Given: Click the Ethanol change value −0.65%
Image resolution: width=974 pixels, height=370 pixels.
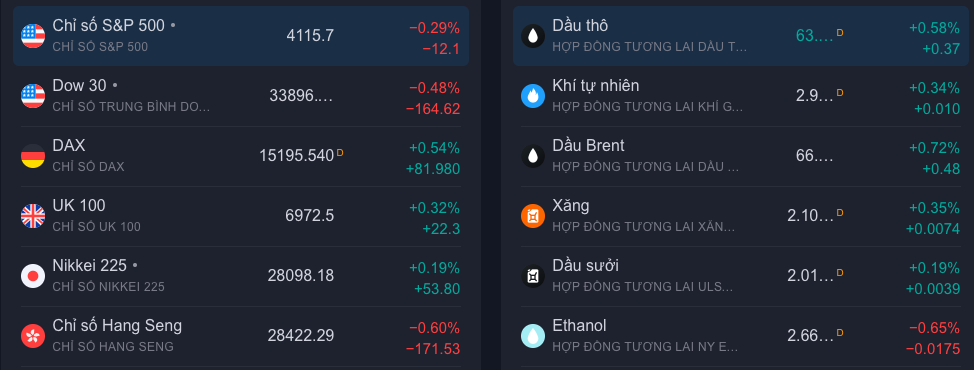Looking at the screenshot, I should pos(934,328).
